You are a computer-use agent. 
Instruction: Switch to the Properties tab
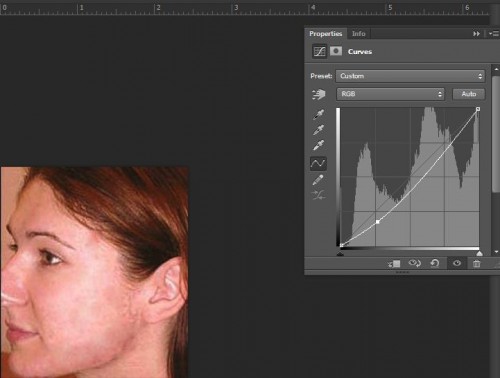point(326,34)
